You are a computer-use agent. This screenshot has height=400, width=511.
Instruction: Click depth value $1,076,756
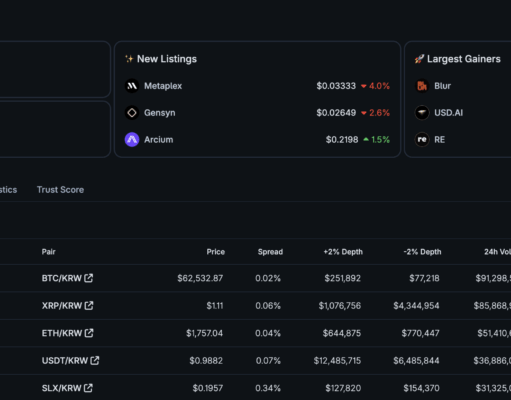click(x=340, y=306)
